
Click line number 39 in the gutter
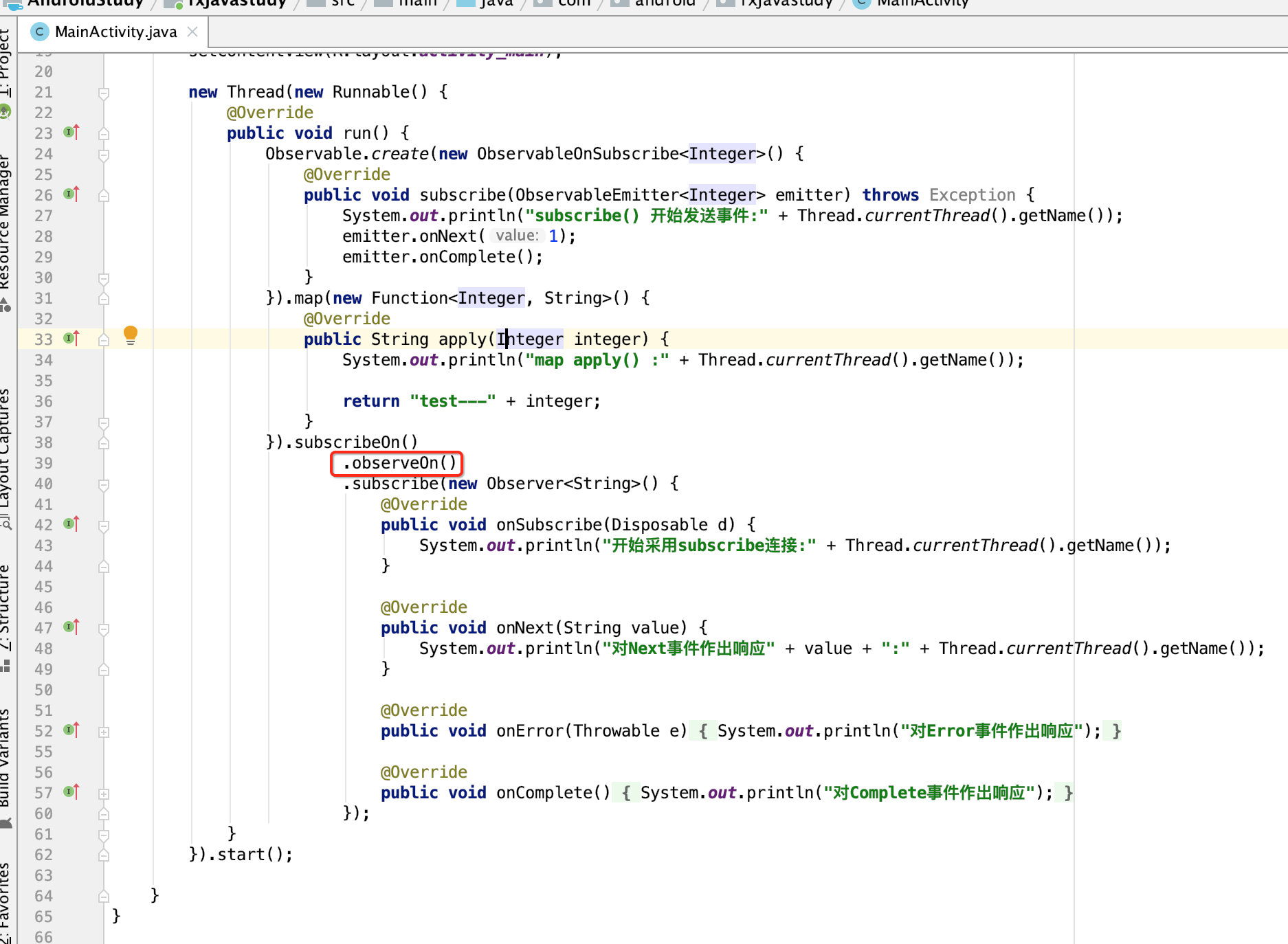point(43,463)
